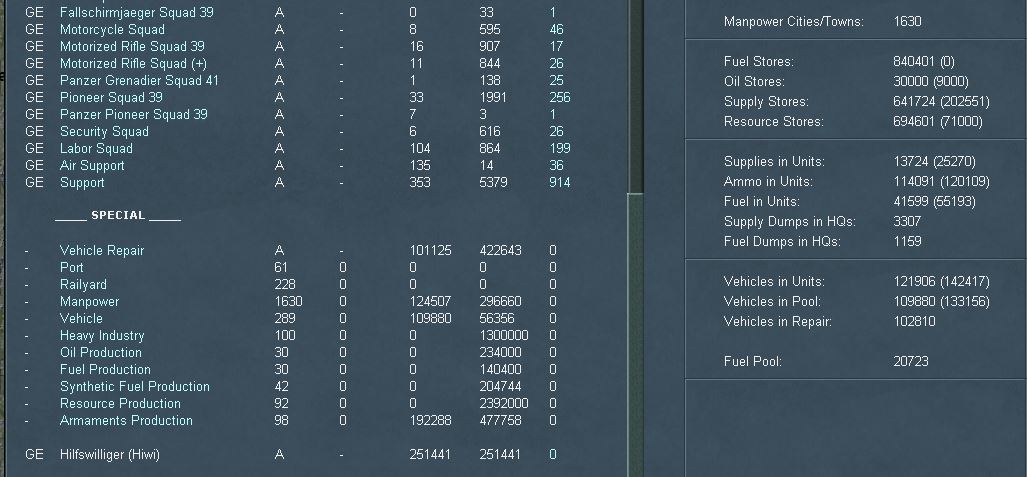Select Supplies in Units label
The image size is (1027, 477).
774,162
